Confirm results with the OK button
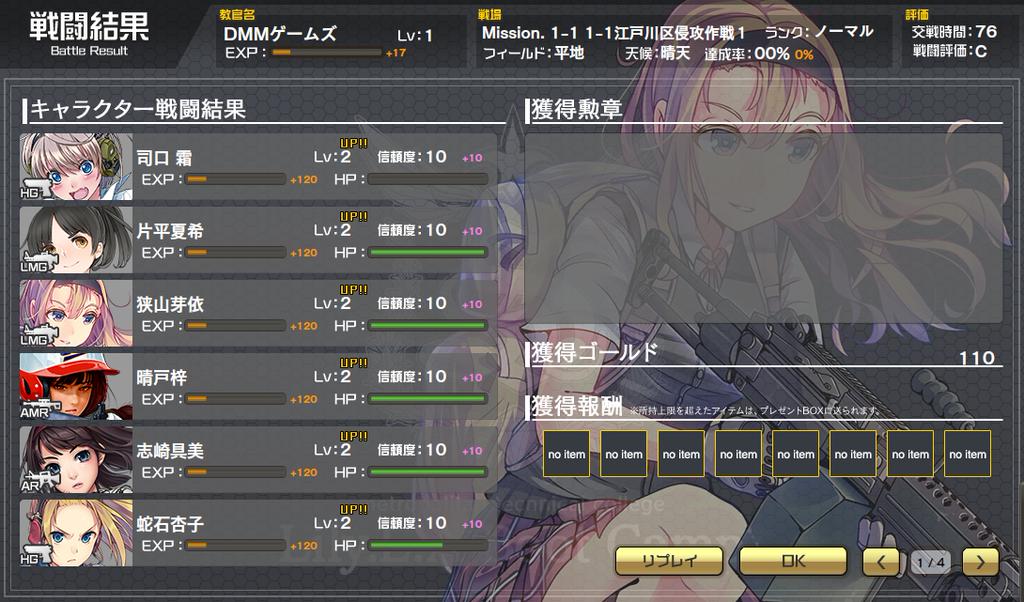The width and height of the screenshot is (1024, 602). [x=793, y=561]
